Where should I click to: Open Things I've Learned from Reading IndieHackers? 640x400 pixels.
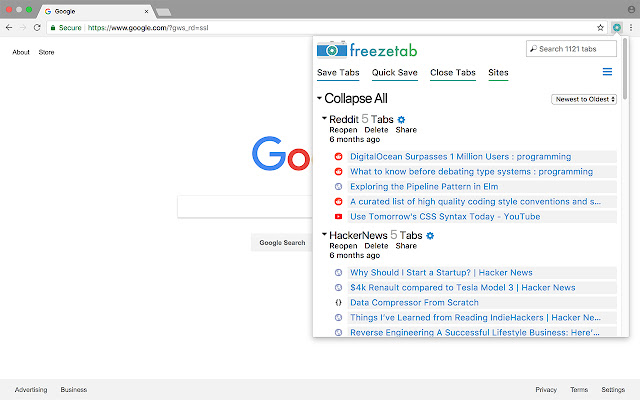coord(475,318)
